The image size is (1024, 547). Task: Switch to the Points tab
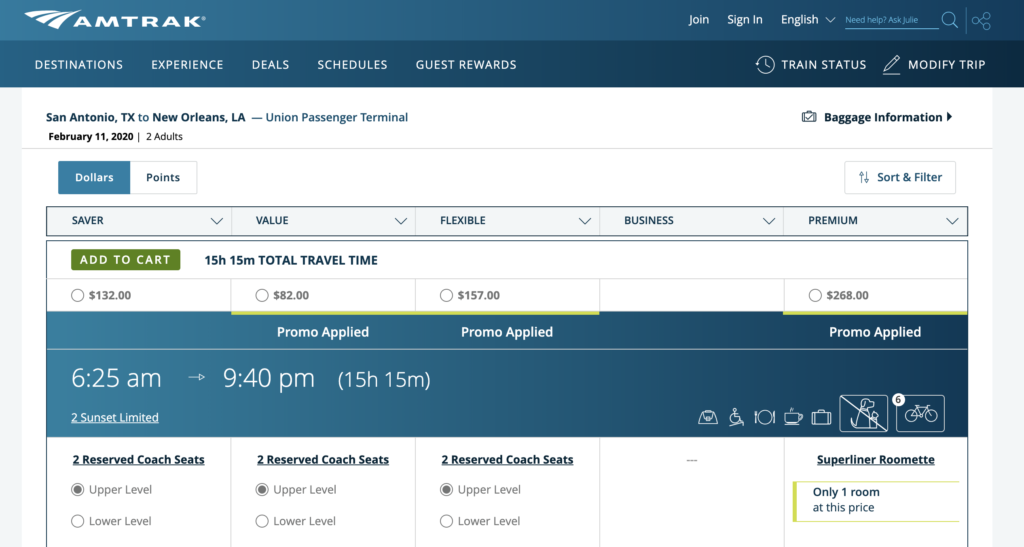pos(163,178)
